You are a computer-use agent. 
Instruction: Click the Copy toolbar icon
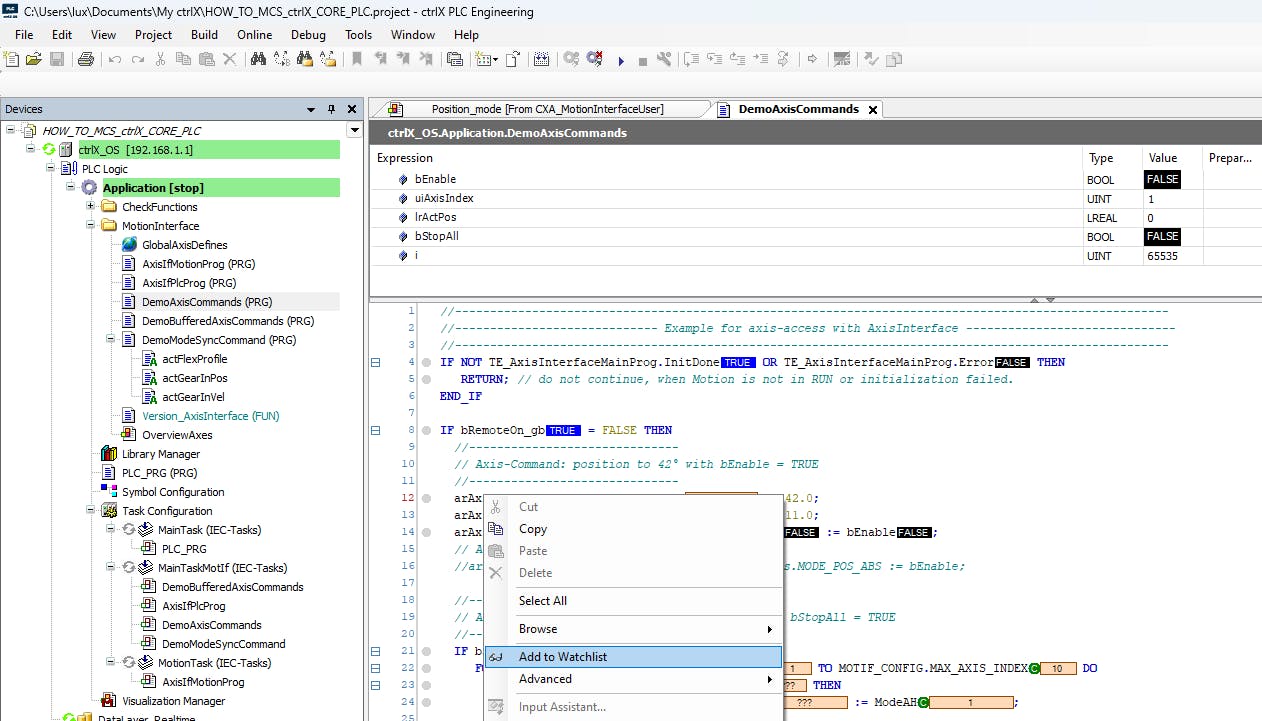pyautogui.click(x=183, y=60)
